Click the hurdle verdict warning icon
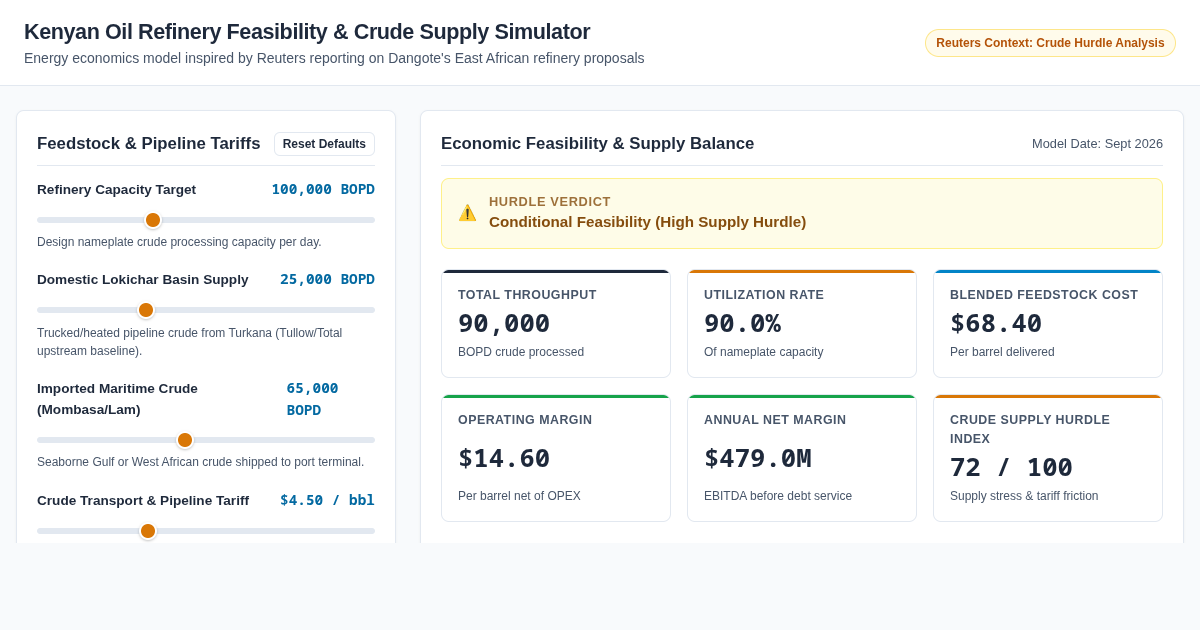Screen dimensions: 1200x630 click(467, 213)
